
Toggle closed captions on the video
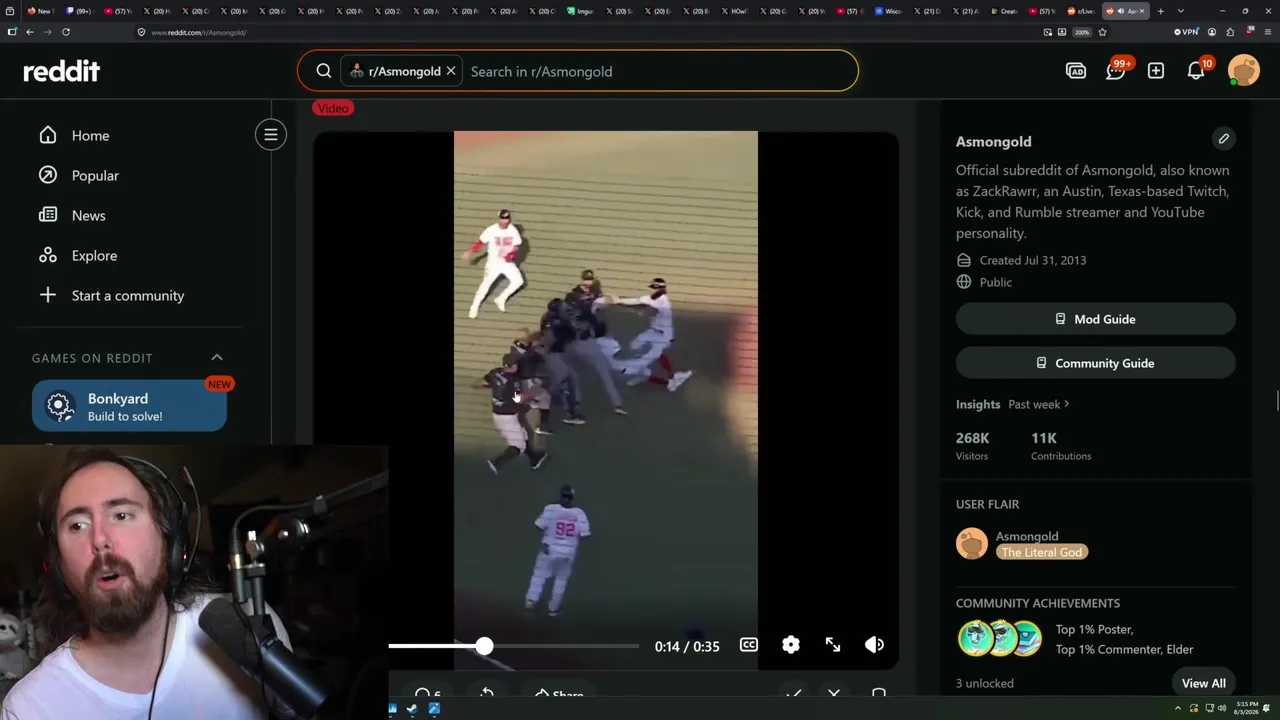tap(749, 645)
